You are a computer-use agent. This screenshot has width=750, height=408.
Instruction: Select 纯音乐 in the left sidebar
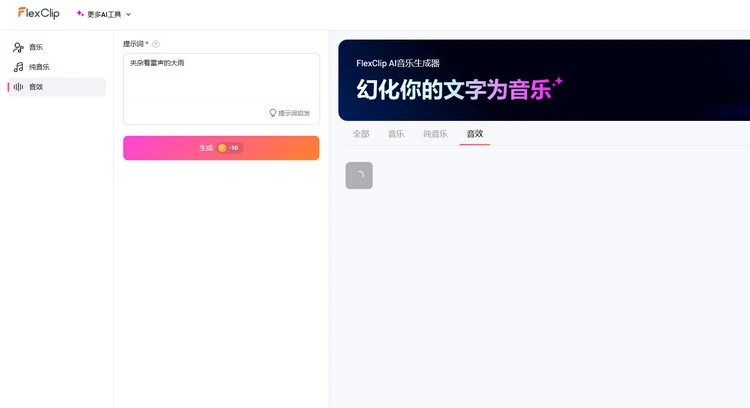point(56,67)
